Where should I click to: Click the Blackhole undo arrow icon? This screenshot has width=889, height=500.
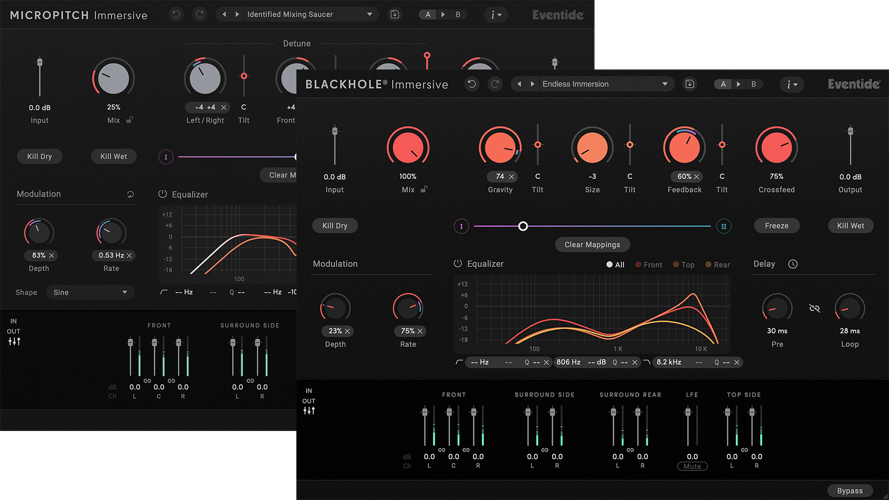[x=472, y=85]
